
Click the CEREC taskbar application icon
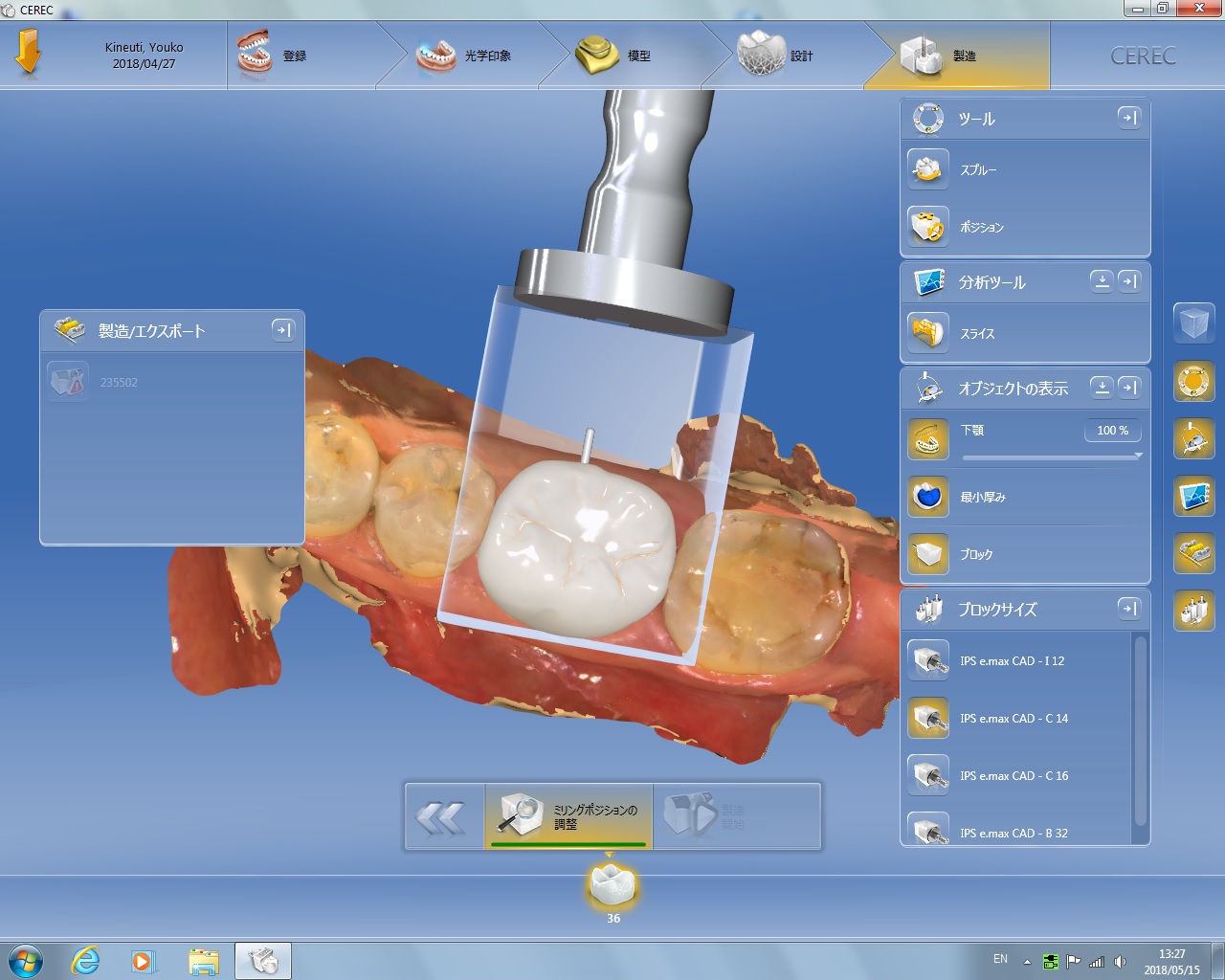click(263, 960)
